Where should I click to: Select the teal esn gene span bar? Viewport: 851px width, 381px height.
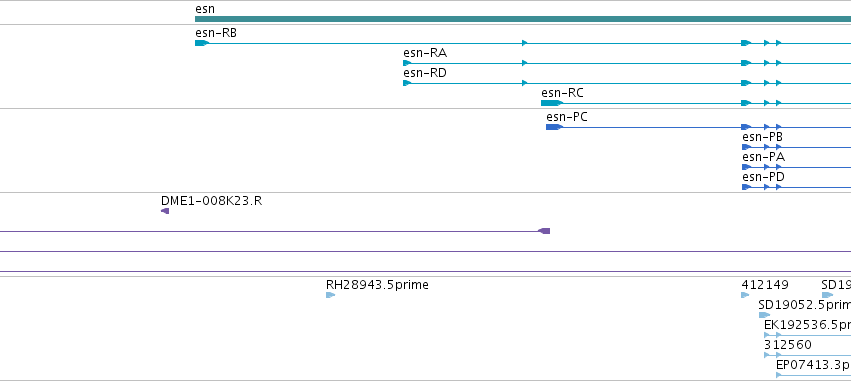click(523, 19)
